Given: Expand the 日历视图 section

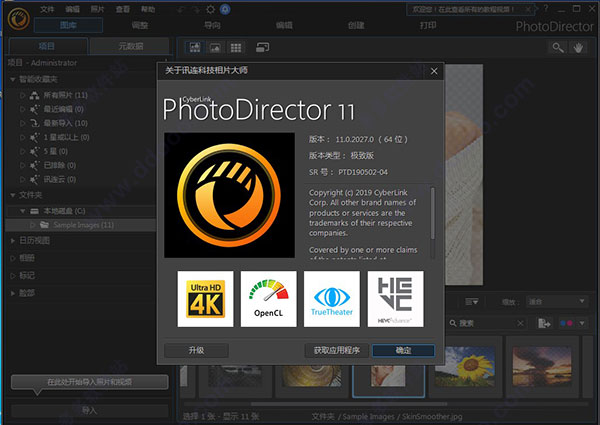Looking at the screenshot, I should point(13,241).
